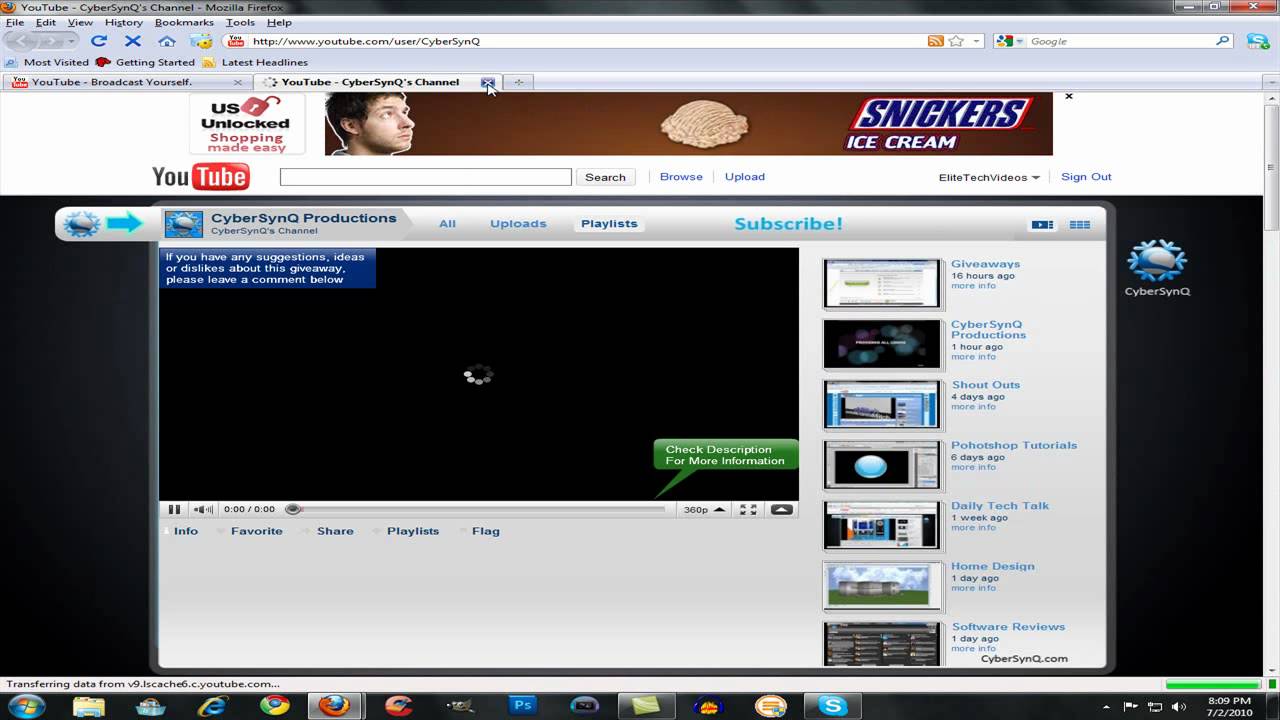Open the Giveaways playlist thumbnail
This screenshot has height=720, width=1280.
pyautogui.click(x=882, y=283)
